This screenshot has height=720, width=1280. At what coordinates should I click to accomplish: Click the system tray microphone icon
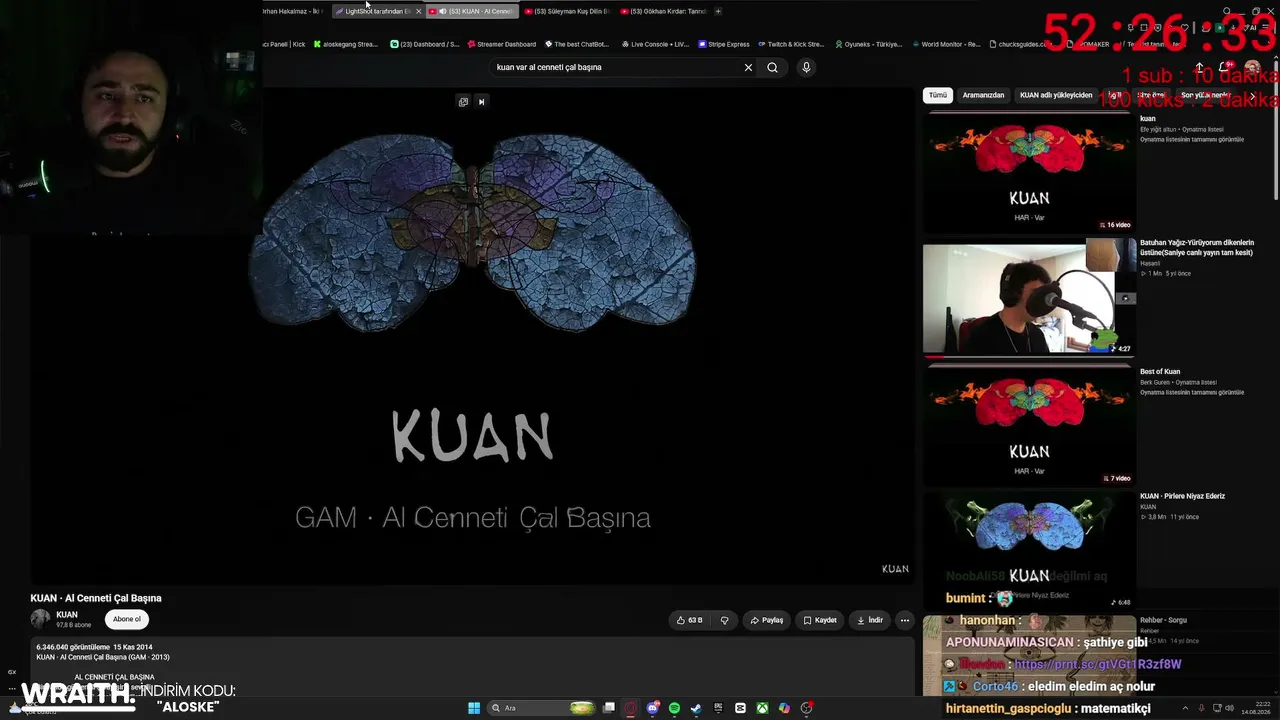coord(1202,708)
